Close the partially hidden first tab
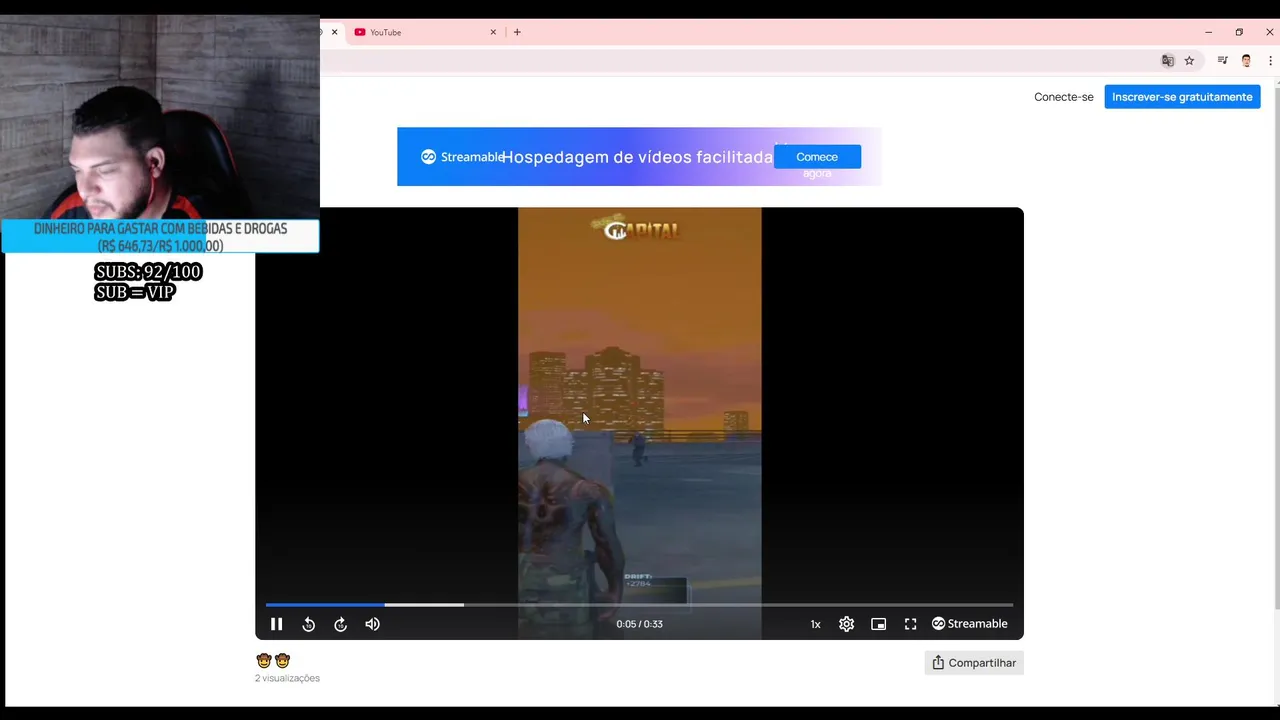The image size is (1280, 720). tap(334, 32)
